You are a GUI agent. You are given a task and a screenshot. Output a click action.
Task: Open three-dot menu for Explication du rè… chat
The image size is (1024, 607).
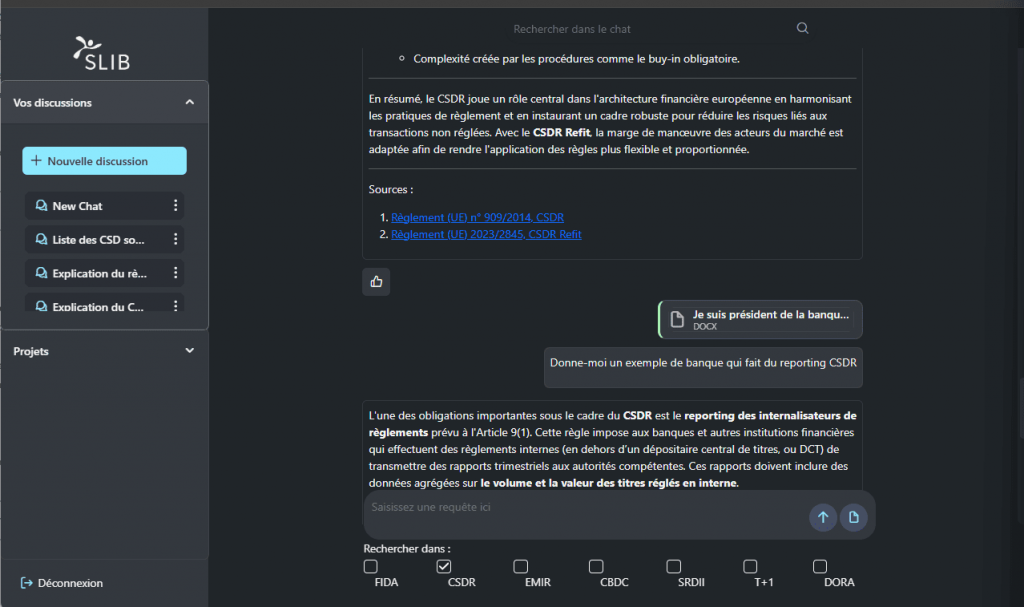coord(176,273)
